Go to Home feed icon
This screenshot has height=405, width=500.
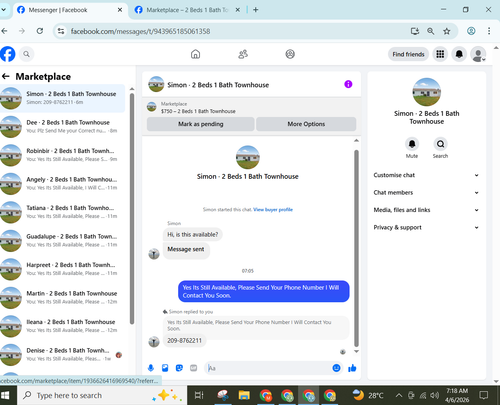[x=195, y=54]
